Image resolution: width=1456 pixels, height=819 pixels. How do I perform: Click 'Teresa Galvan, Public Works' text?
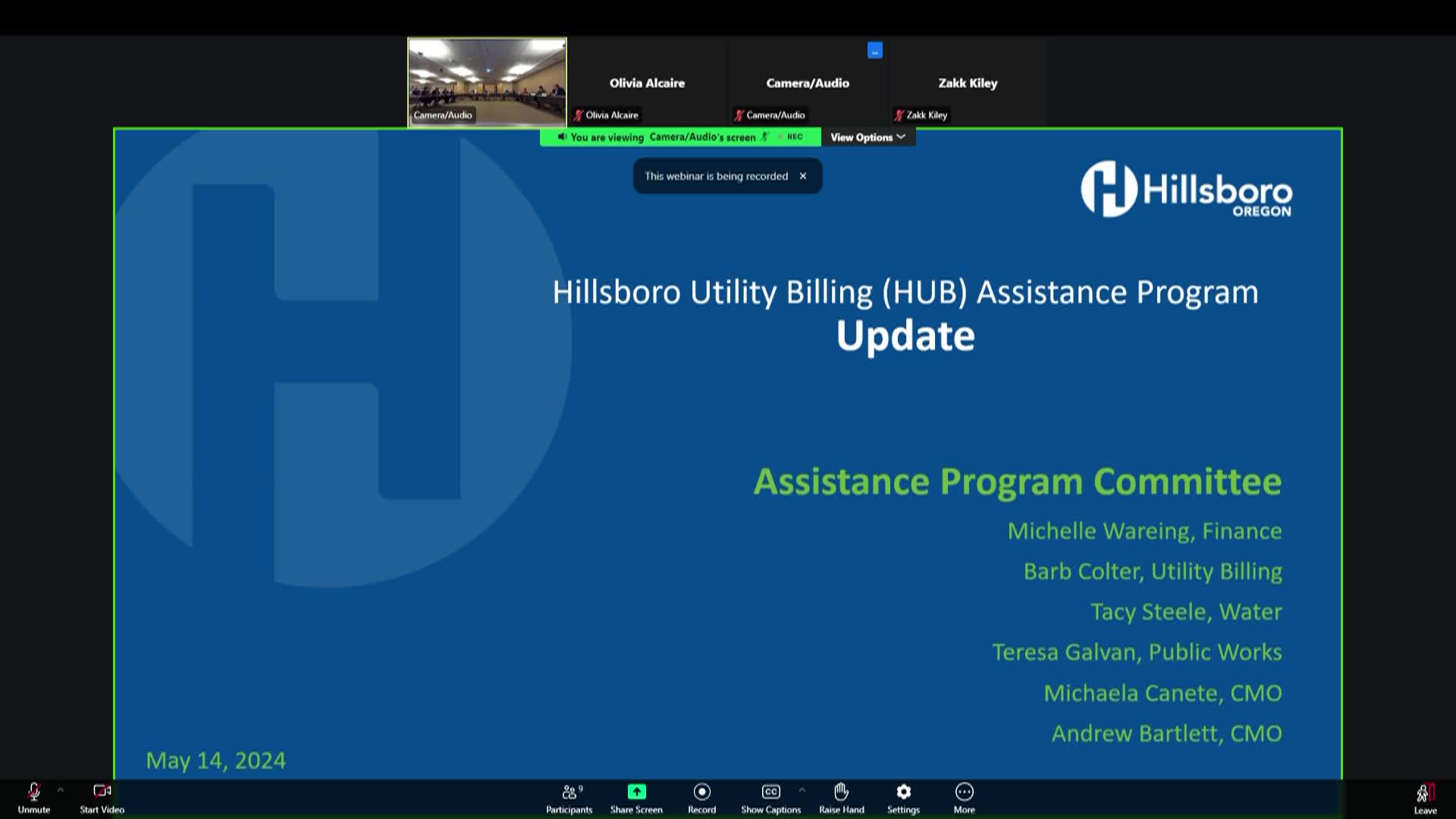pyautogui.click(x=1137, y=652)
